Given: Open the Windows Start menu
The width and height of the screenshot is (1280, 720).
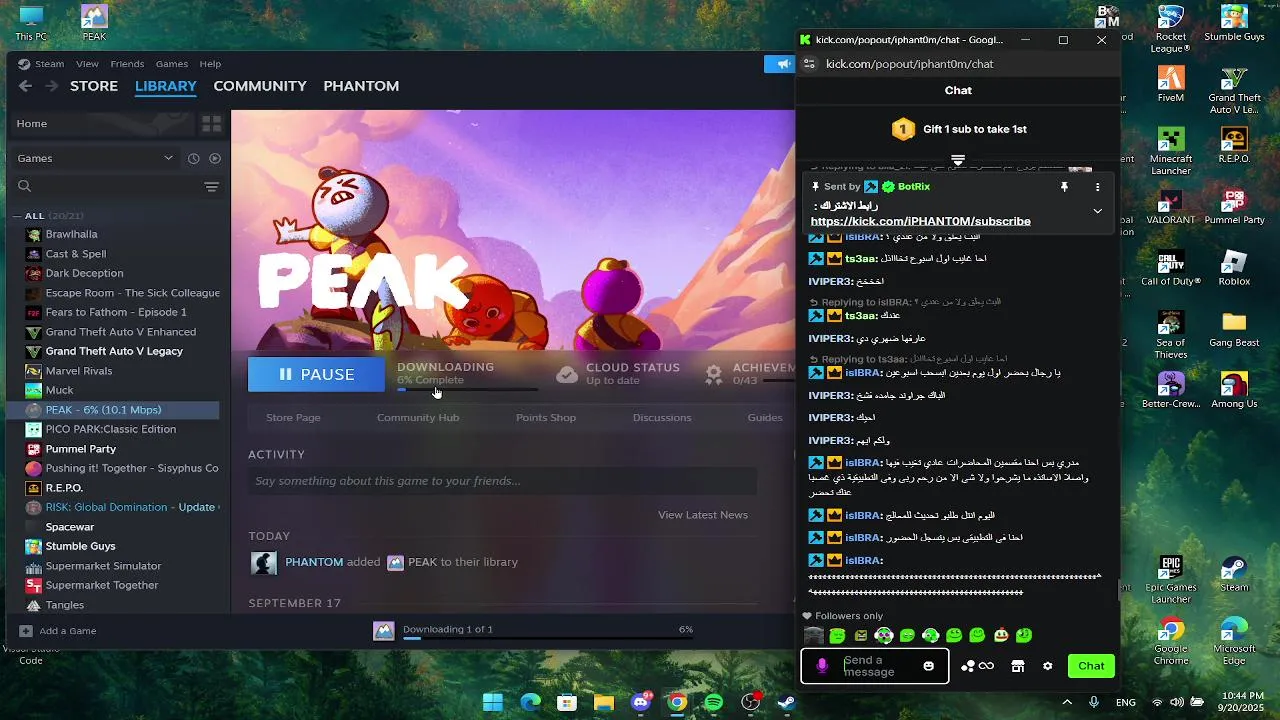Looking at the screenshot, I should pos(493,702).
